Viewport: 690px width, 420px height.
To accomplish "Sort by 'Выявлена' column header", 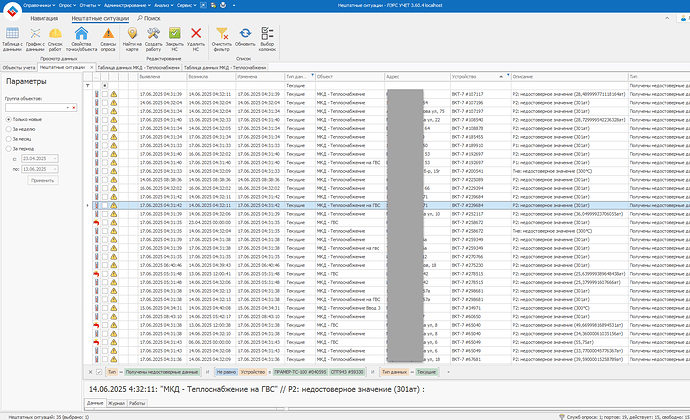I will click(162, 77).
